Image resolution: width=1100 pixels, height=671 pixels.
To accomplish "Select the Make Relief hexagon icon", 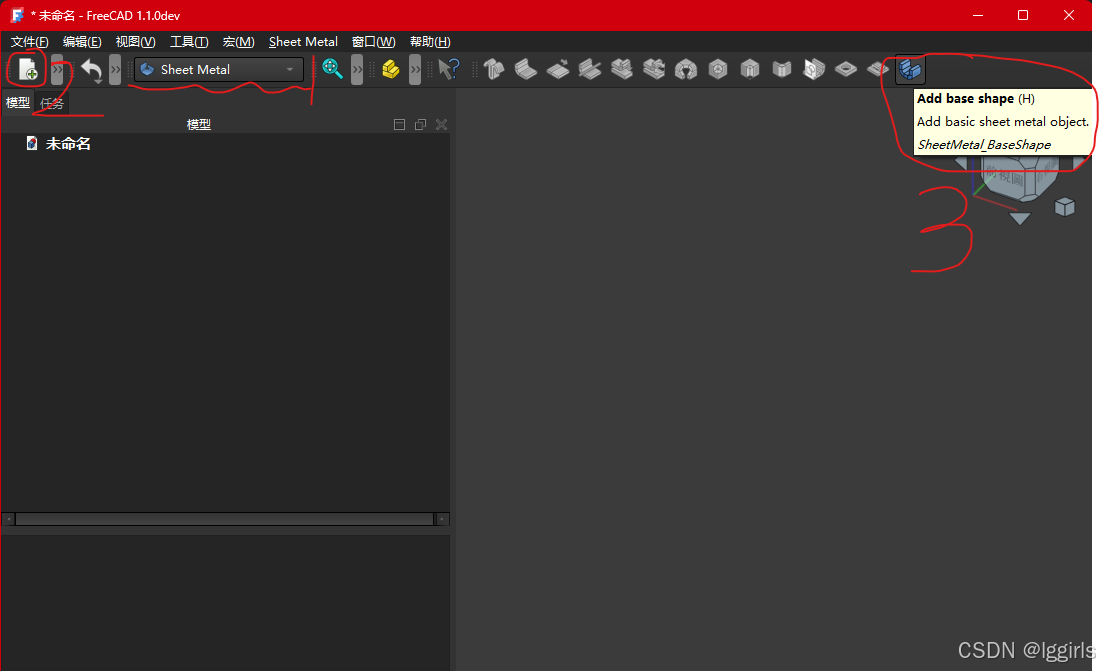I will tap(718, 69).
